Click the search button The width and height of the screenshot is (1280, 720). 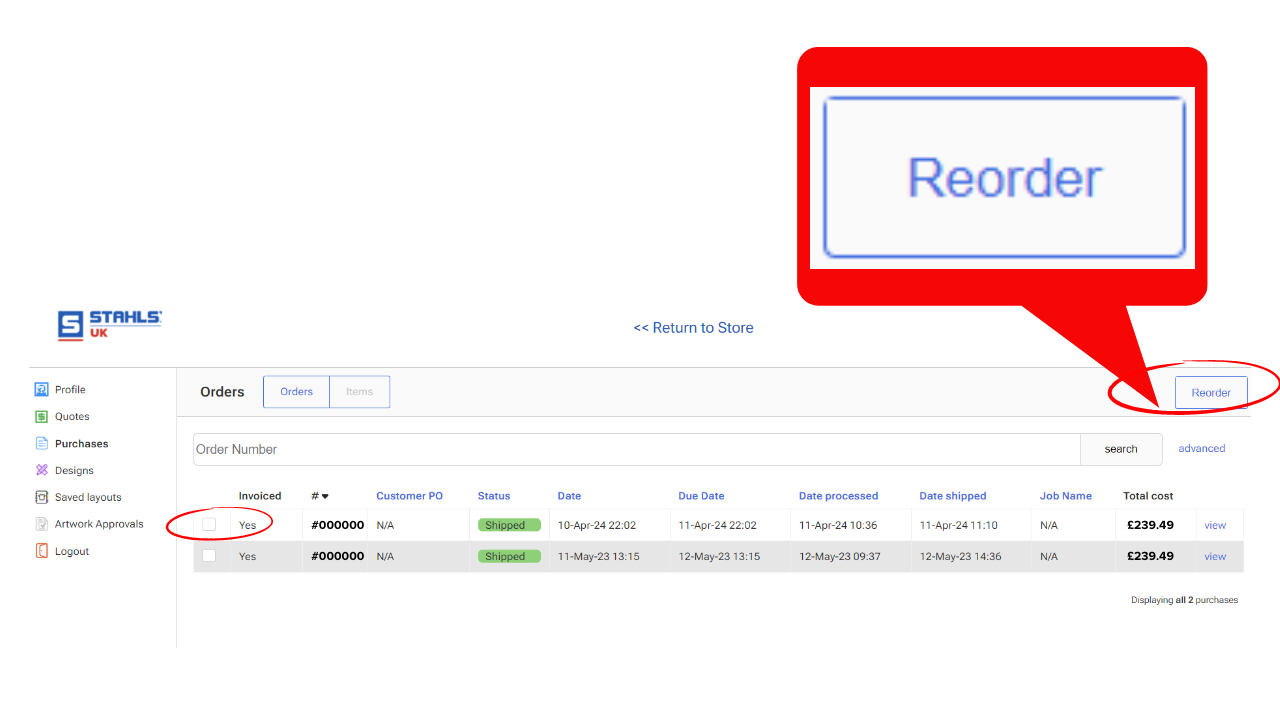pyautogui.click(x=1120, y=449)
